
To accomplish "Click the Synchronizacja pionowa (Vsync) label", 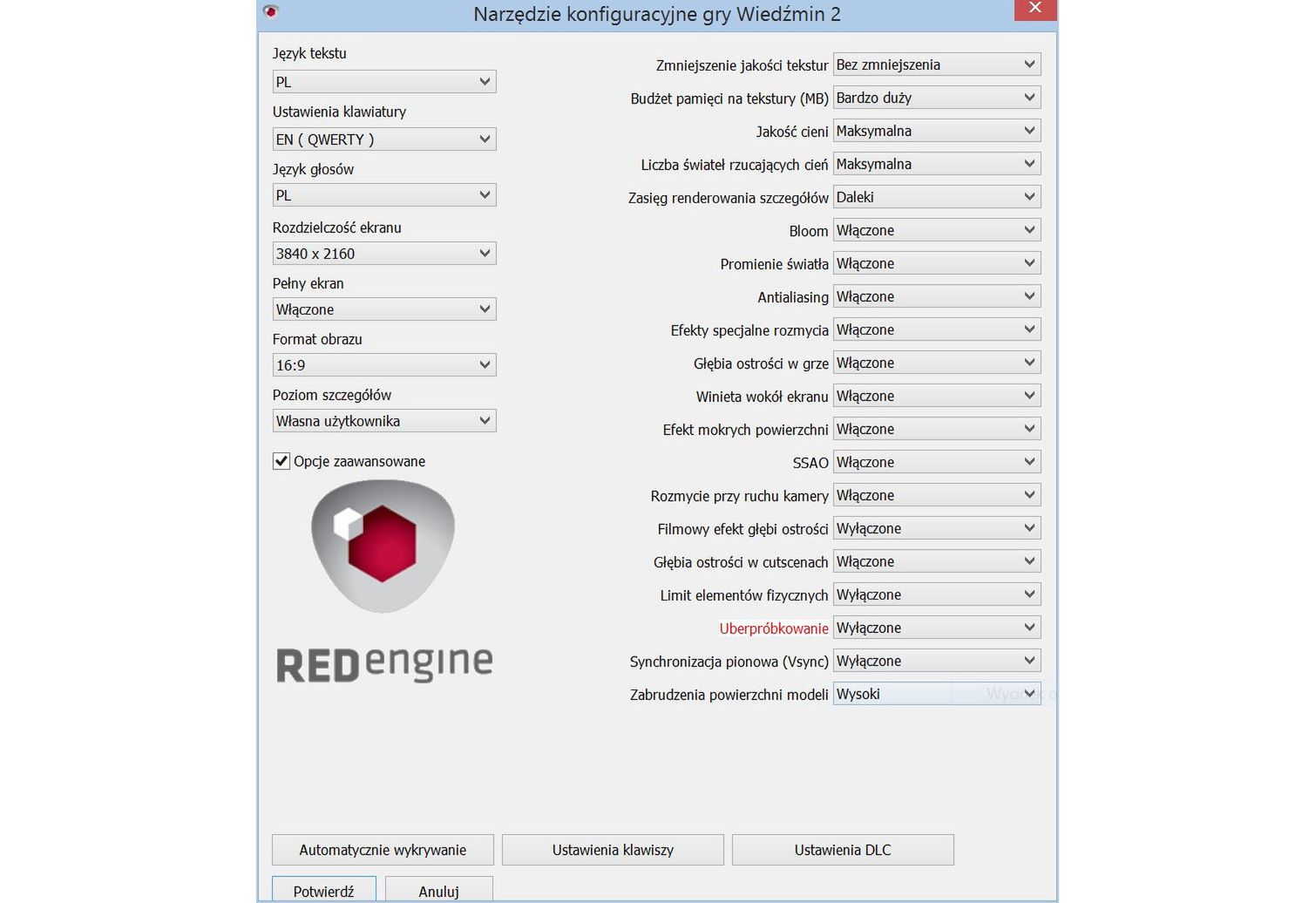I will click(729, 662).
